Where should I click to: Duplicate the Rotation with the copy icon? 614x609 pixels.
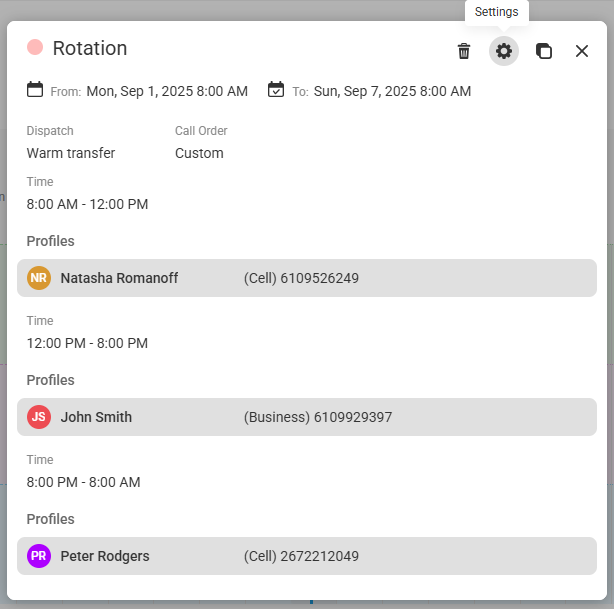[x=544, y=51]
